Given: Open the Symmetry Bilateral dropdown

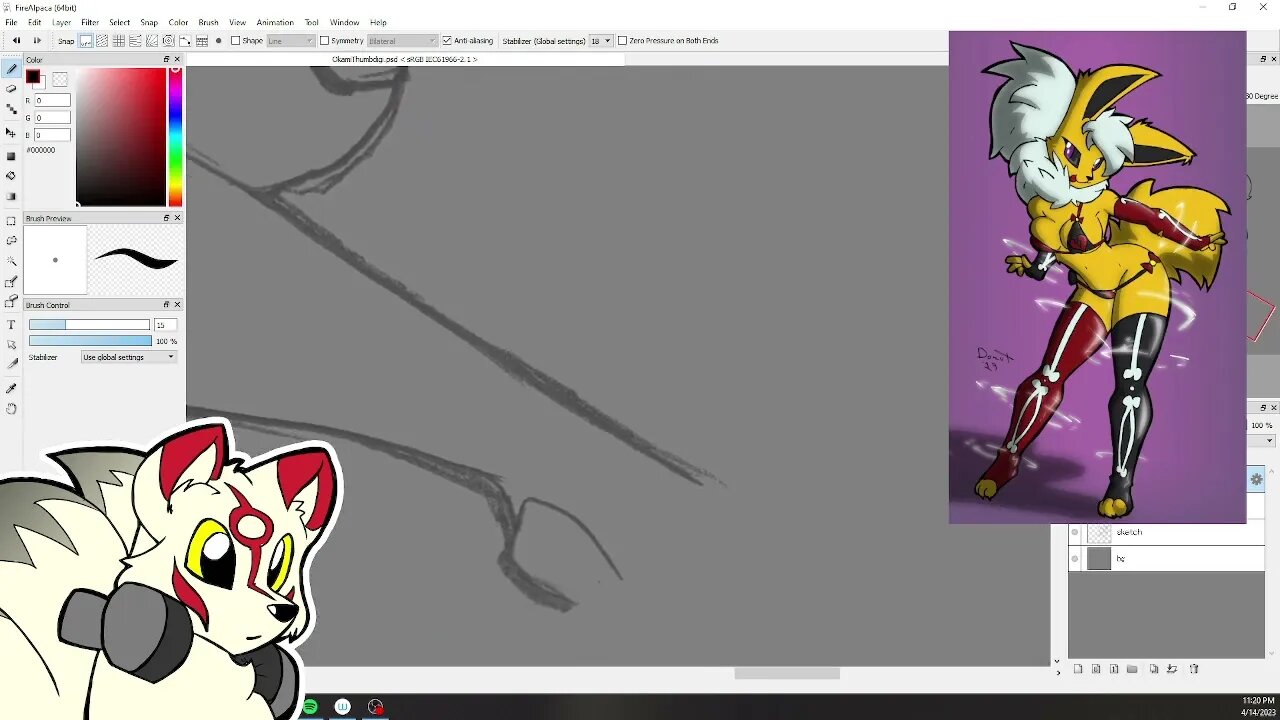Looking at the screenshot, I should click(402, 41).
